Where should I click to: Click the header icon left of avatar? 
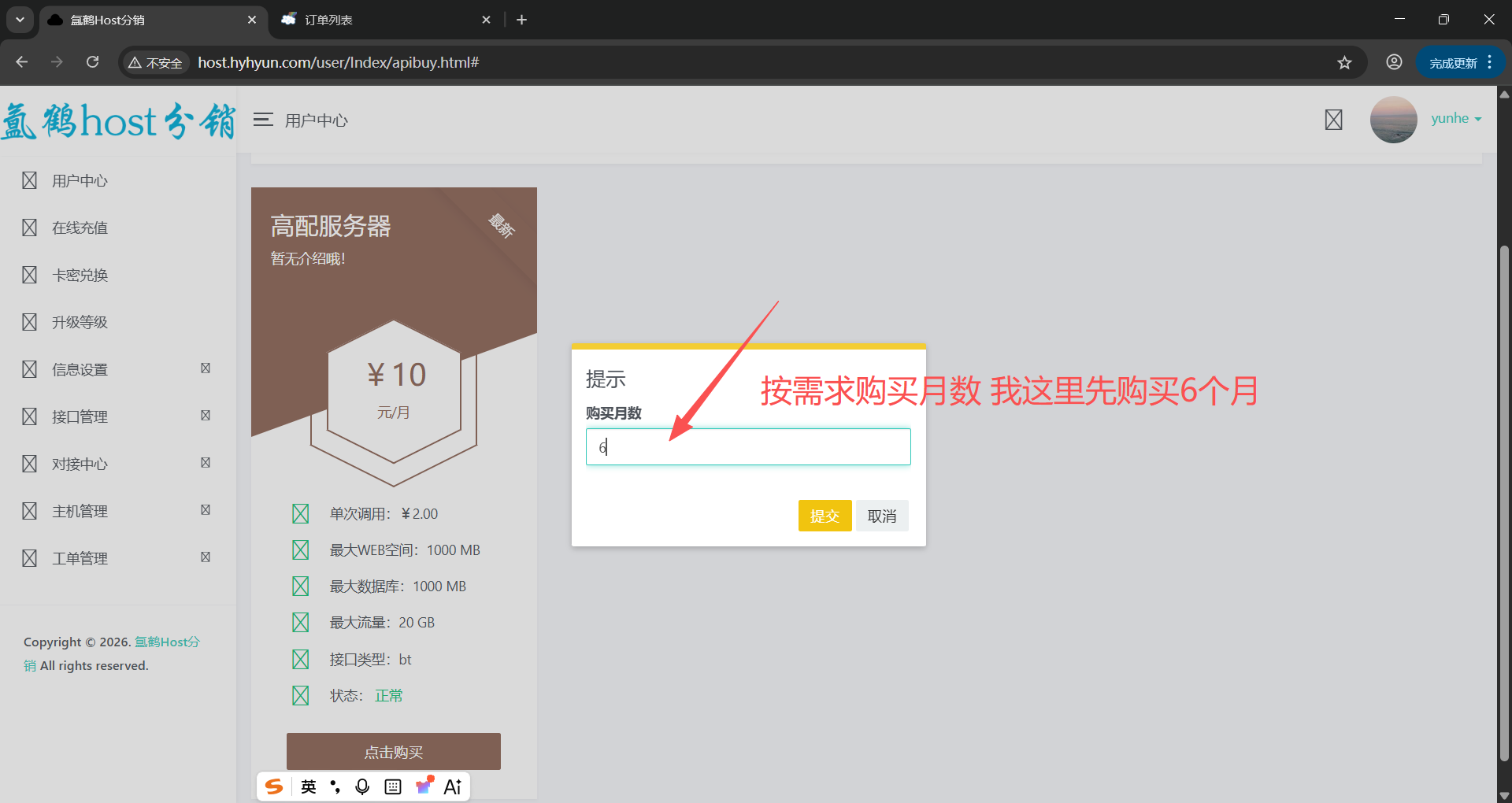pos(1333,120)
